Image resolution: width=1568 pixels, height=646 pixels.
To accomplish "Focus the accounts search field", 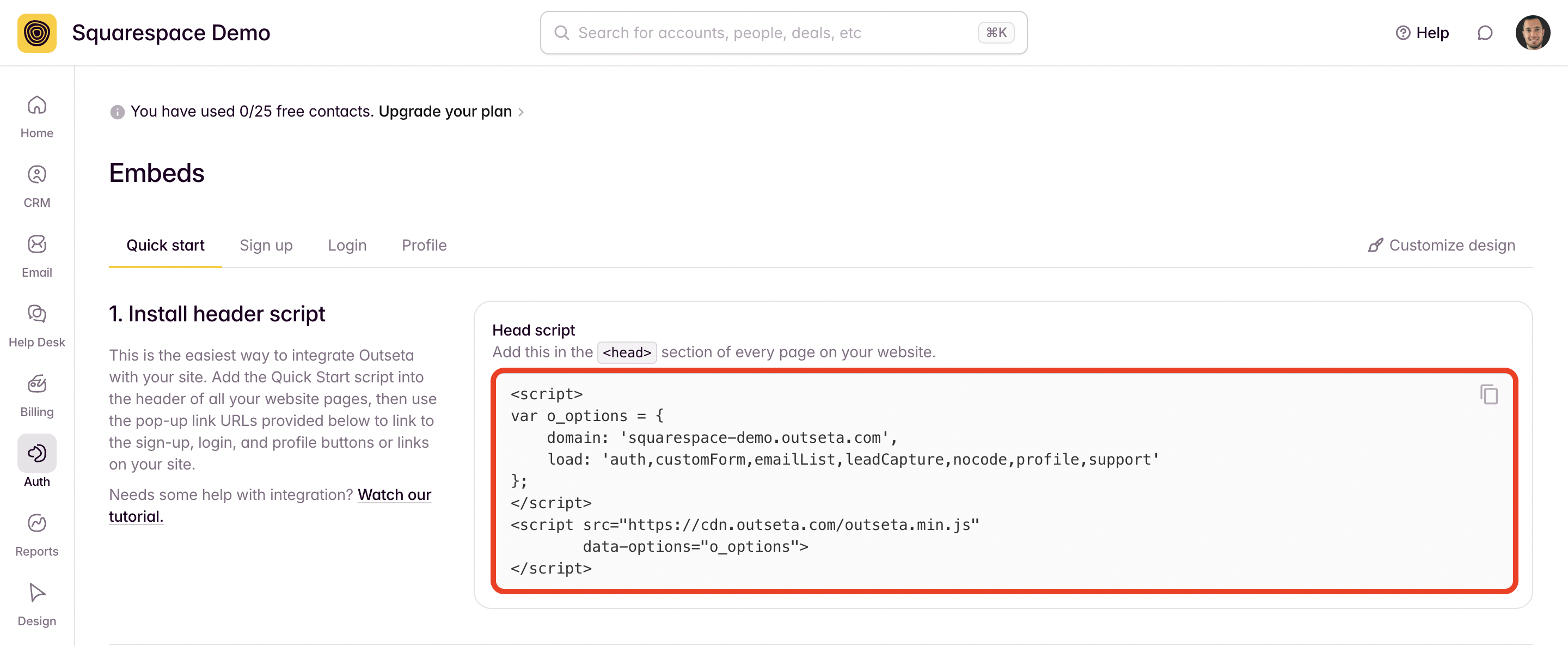I will 773,33.
